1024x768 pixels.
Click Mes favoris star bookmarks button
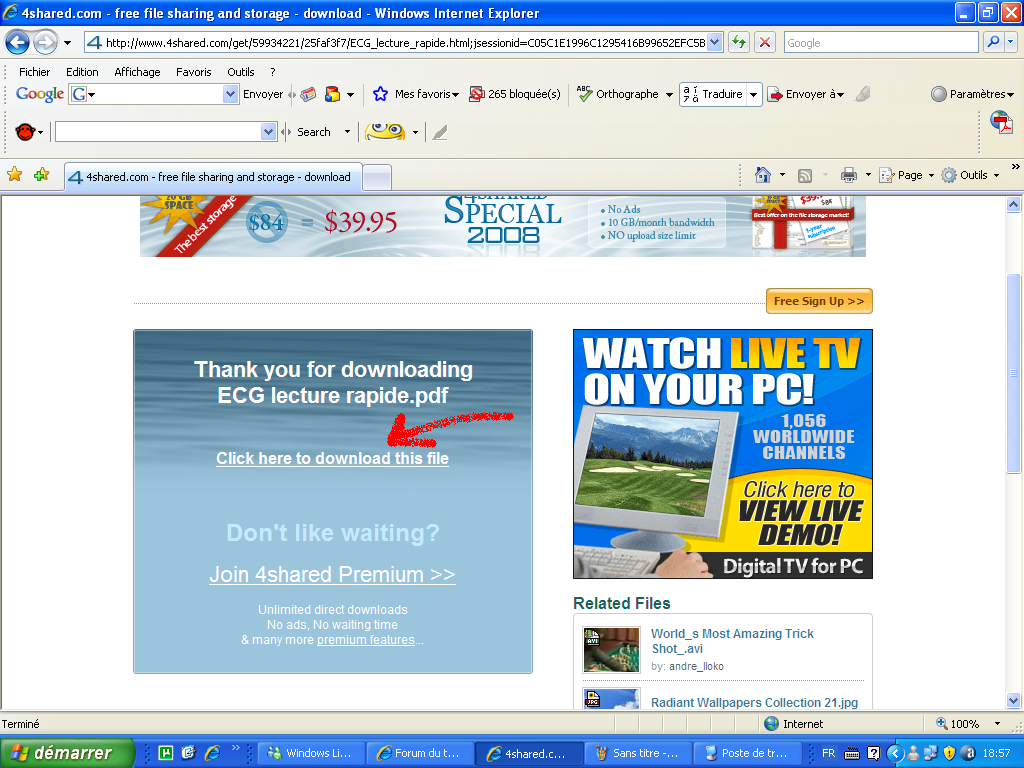416,94
